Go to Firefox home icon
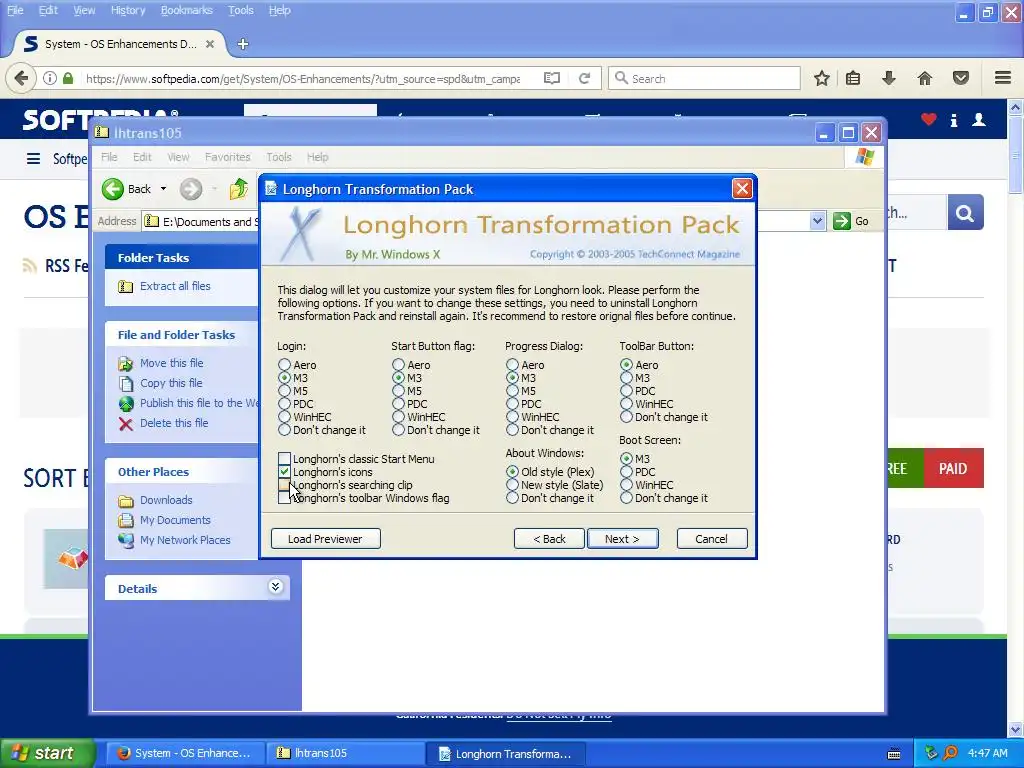Screen dimensions: 1024x768 [x=925, y=78]
